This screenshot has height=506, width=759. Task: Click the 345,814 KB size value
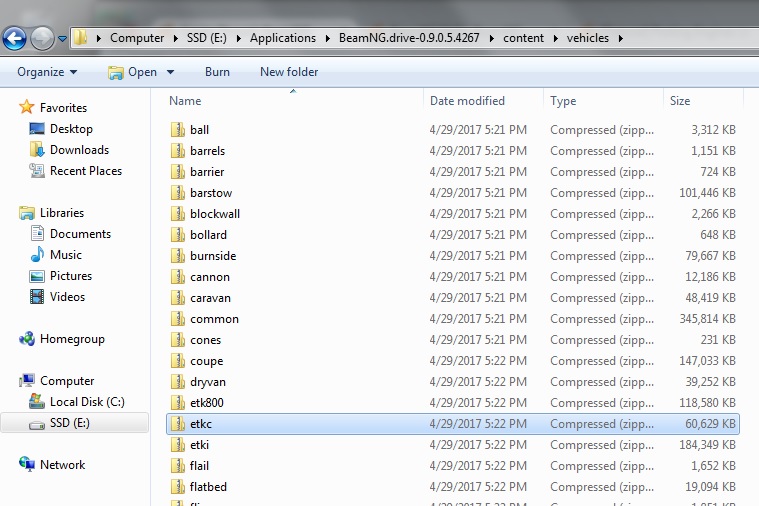point(707,319)
